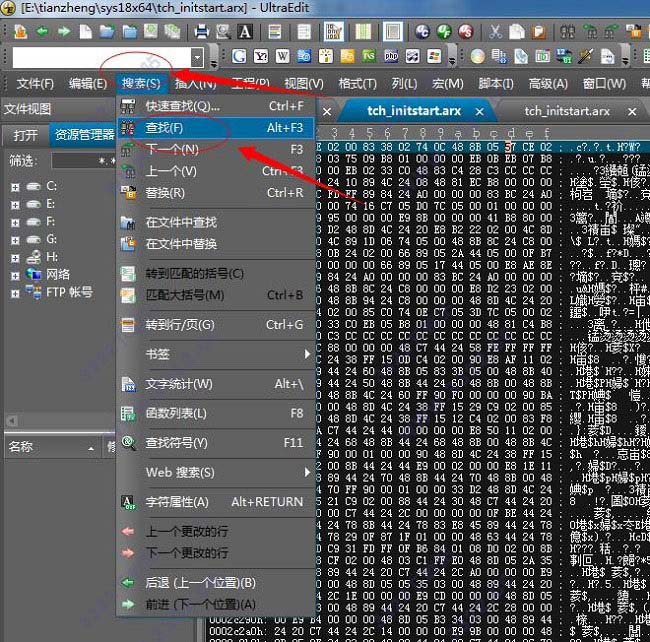Viewport: 650px width, 642px height.
Task: Click the font 'A' icon in the toolbar
Action: (245, 31)
